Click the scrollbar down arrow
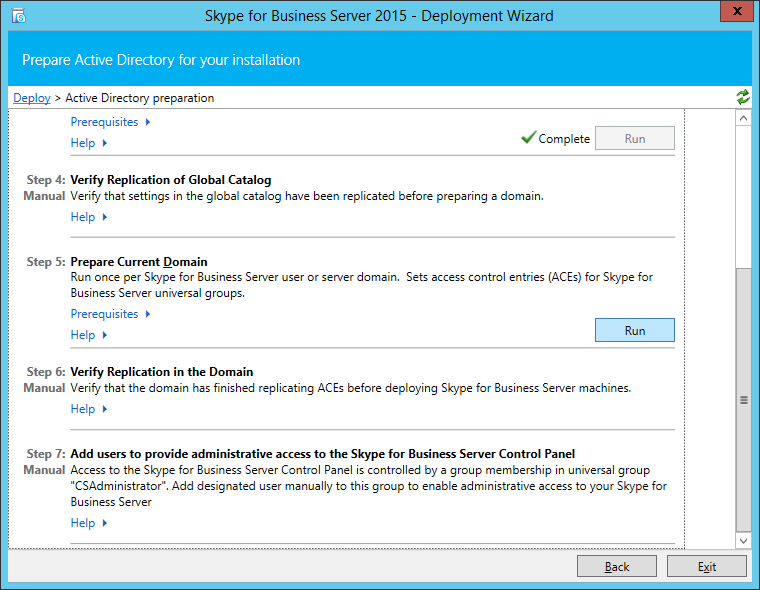Screen dimensions: 760x590 (744, 540)
